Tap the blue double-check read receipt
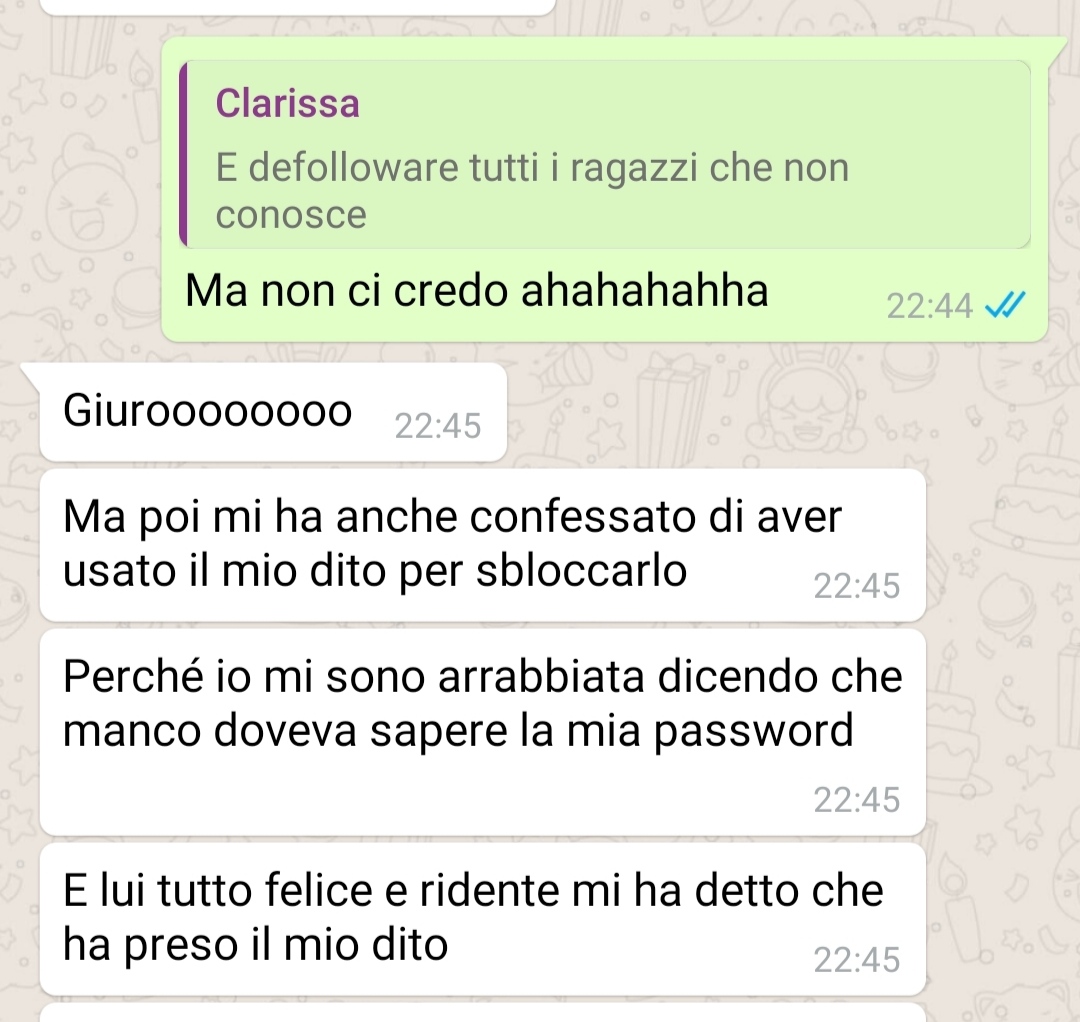Screen dimensions: 1080x1022 tap(1005, 305)
